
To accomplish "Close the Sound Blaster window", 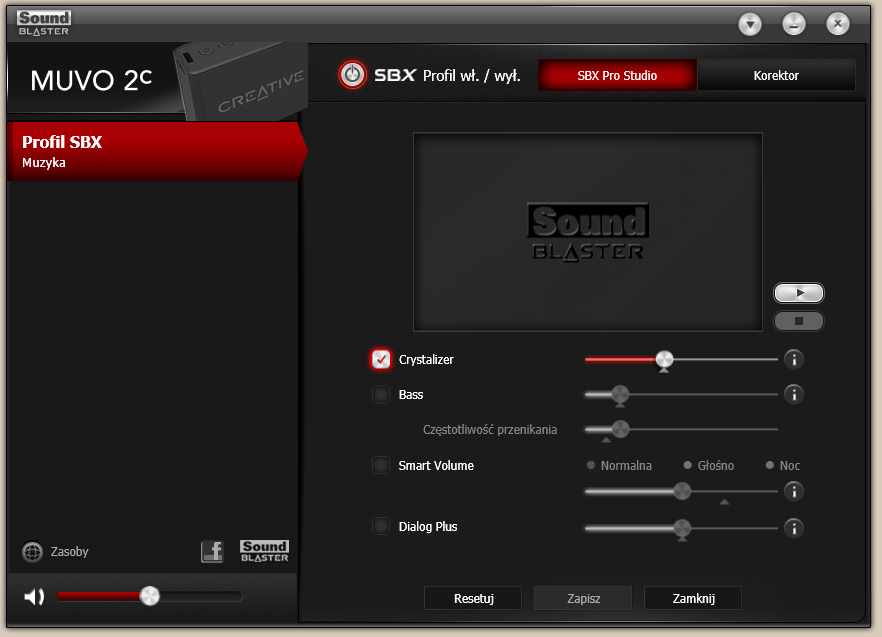I will 838,24.
